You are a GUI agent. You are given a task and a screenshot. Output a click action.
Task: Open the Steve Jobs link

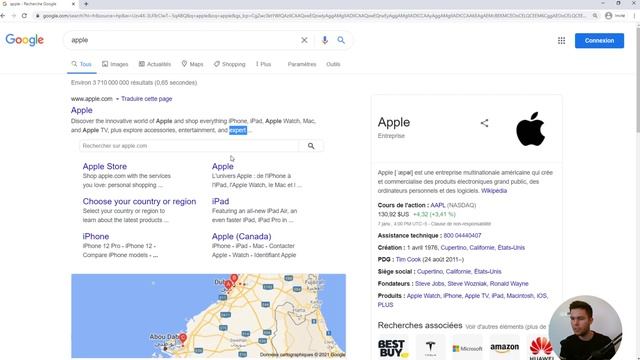429,283
